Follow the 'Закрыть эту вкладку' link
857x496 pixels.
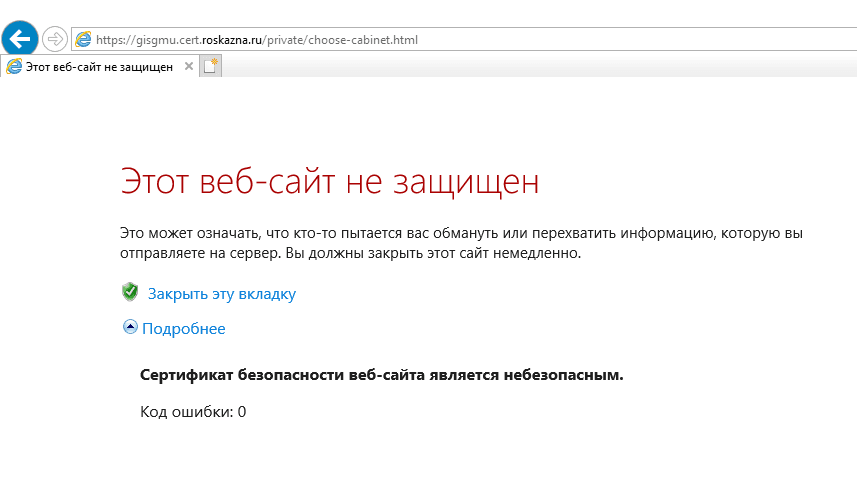tap(222, 294)
